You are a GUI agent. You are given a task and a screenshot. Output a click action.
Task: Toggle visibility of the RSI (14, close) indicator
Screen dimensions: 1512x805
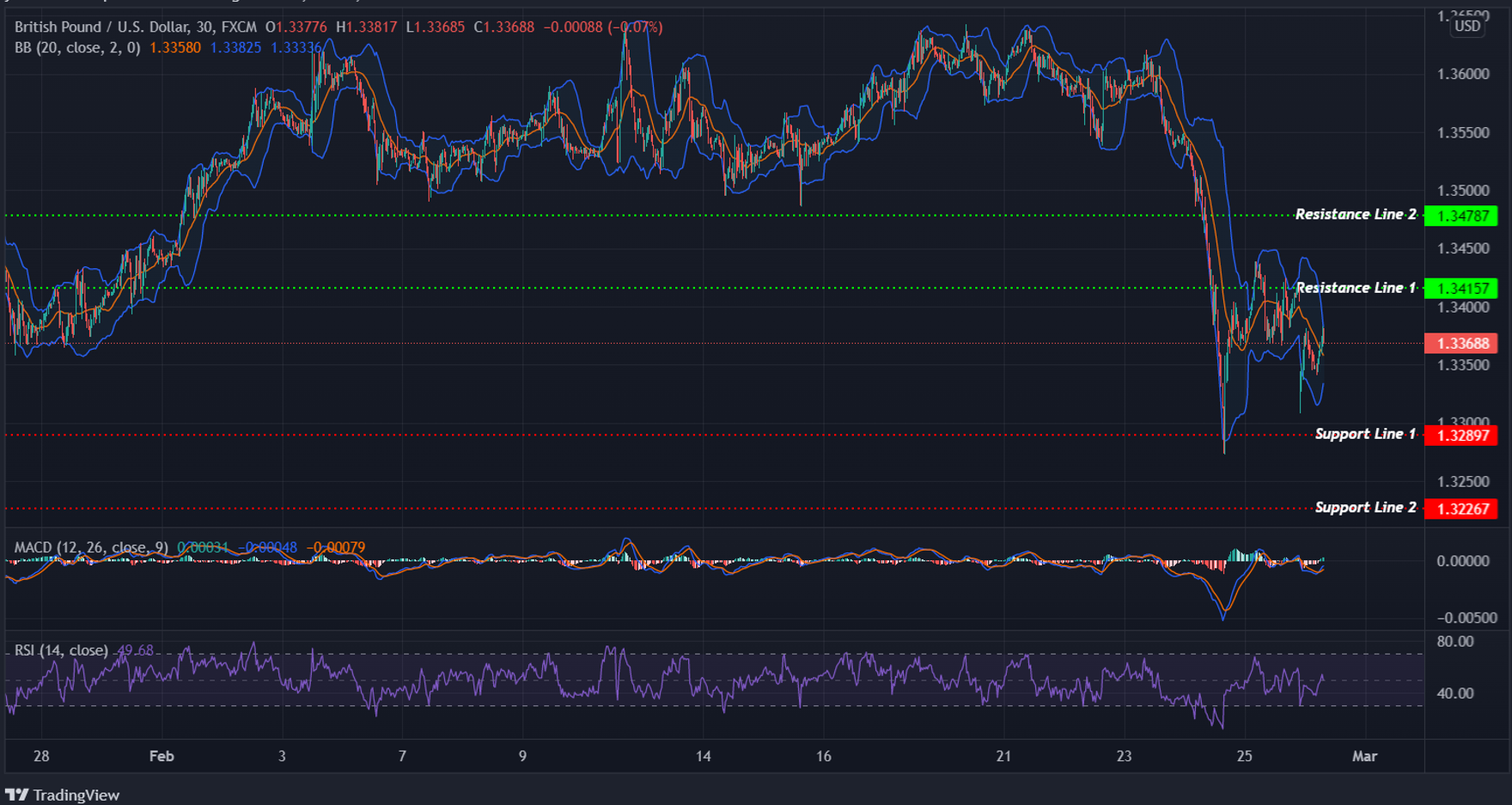[60, 650]
